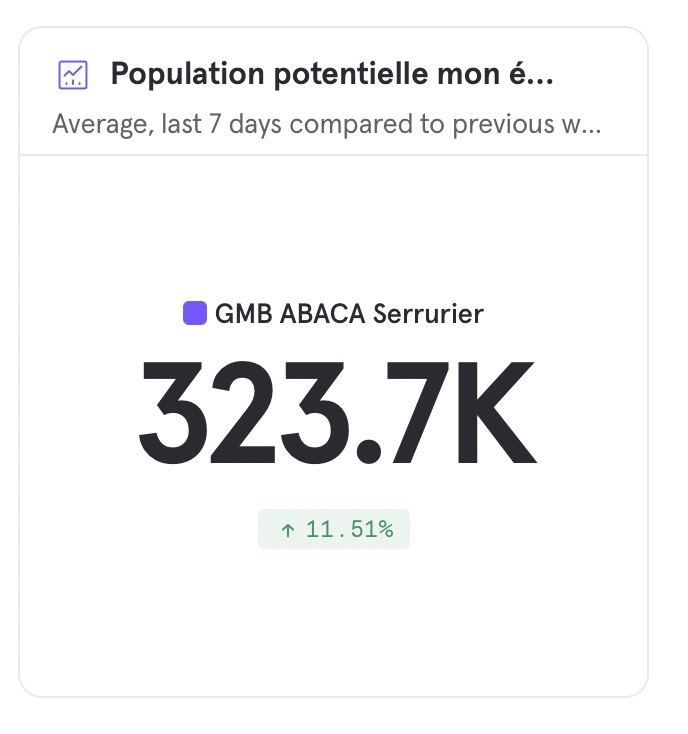The image size is (688, 734).
Task: Click the 323.7K metric value
Action: click(337, 412)
